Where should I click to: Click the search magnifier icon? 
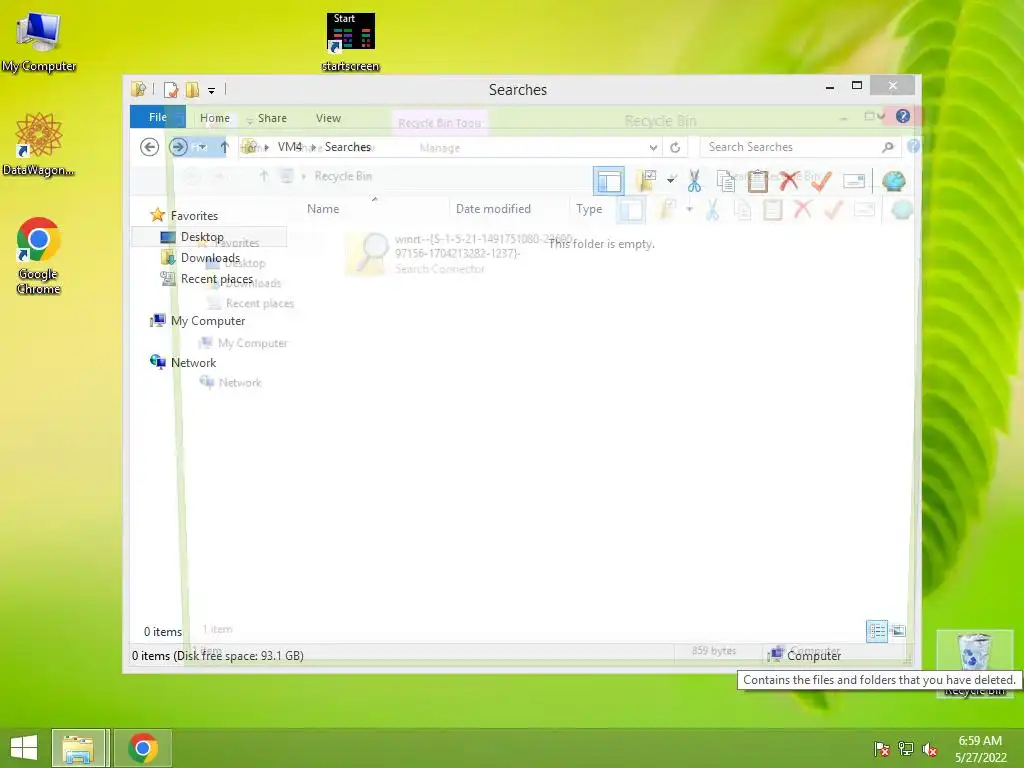pyautogui.click(x=888, y=148)
